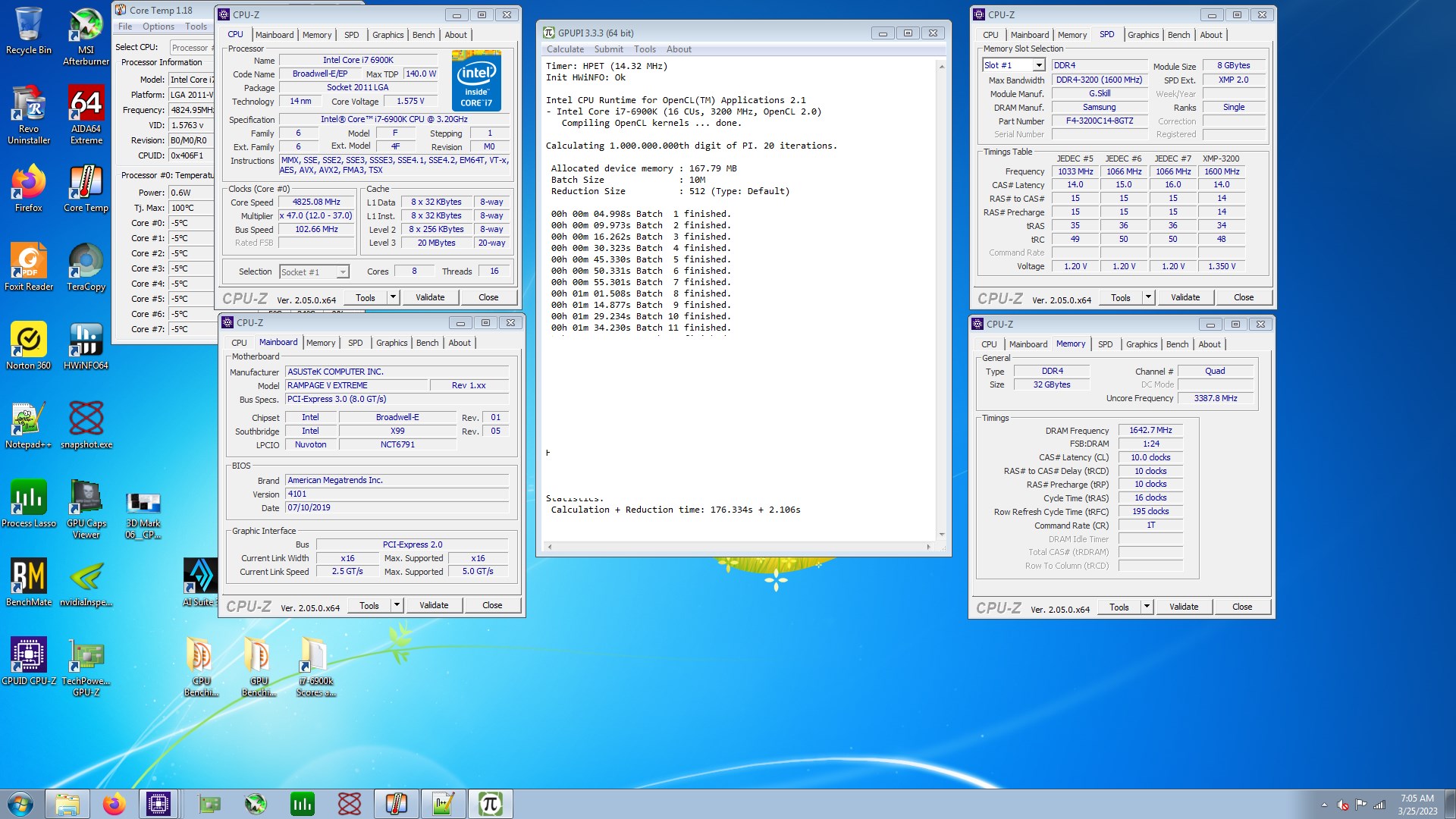The height and width of the screenshot is (819, 1456).
Task: Click Validate in the CPU-Z CPU window
Action: point(430,297)
